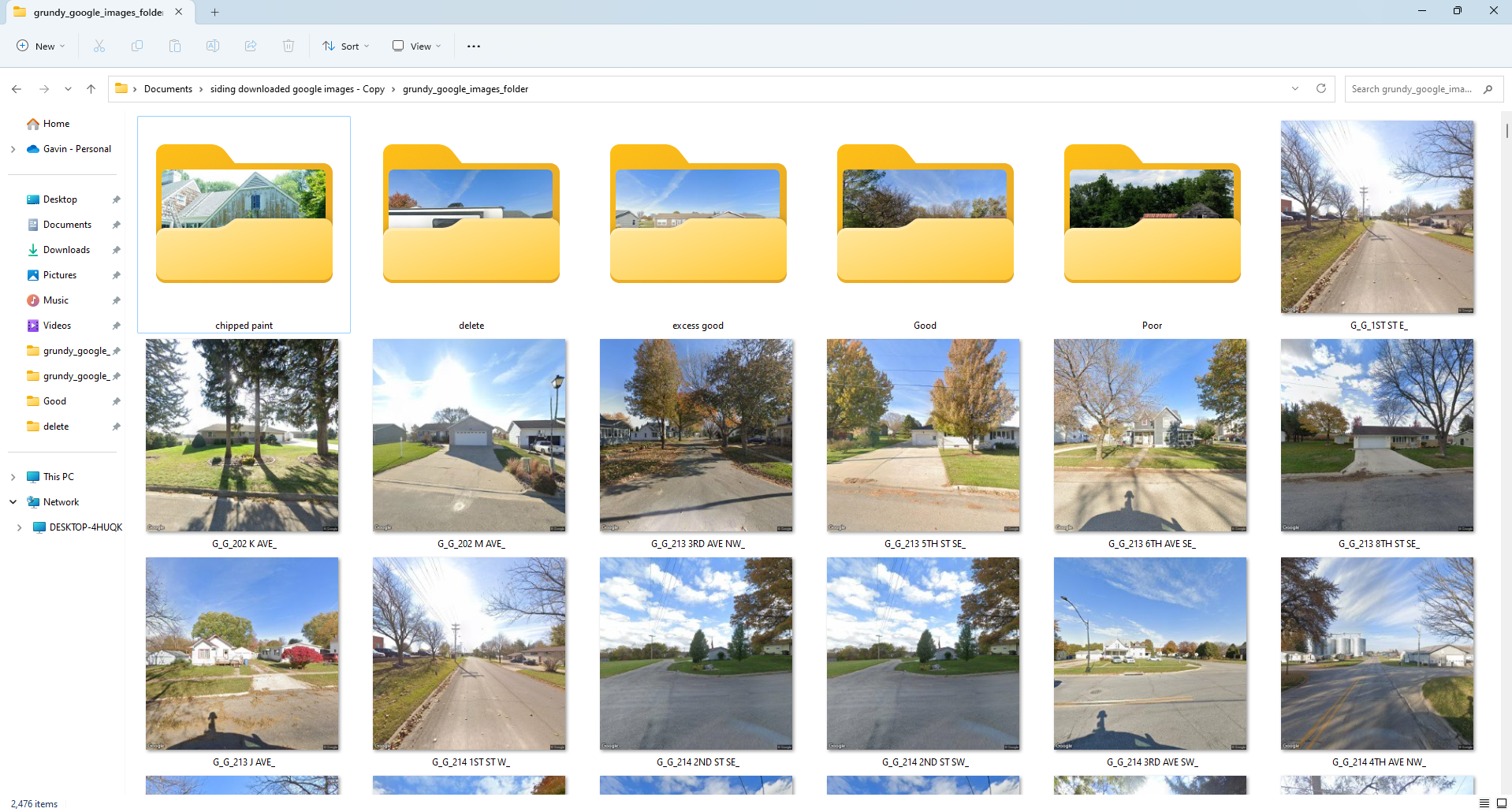This screenshot has height=812, width=1512.
Task: Collapse the Network tree node
Action: pos(13,502)
